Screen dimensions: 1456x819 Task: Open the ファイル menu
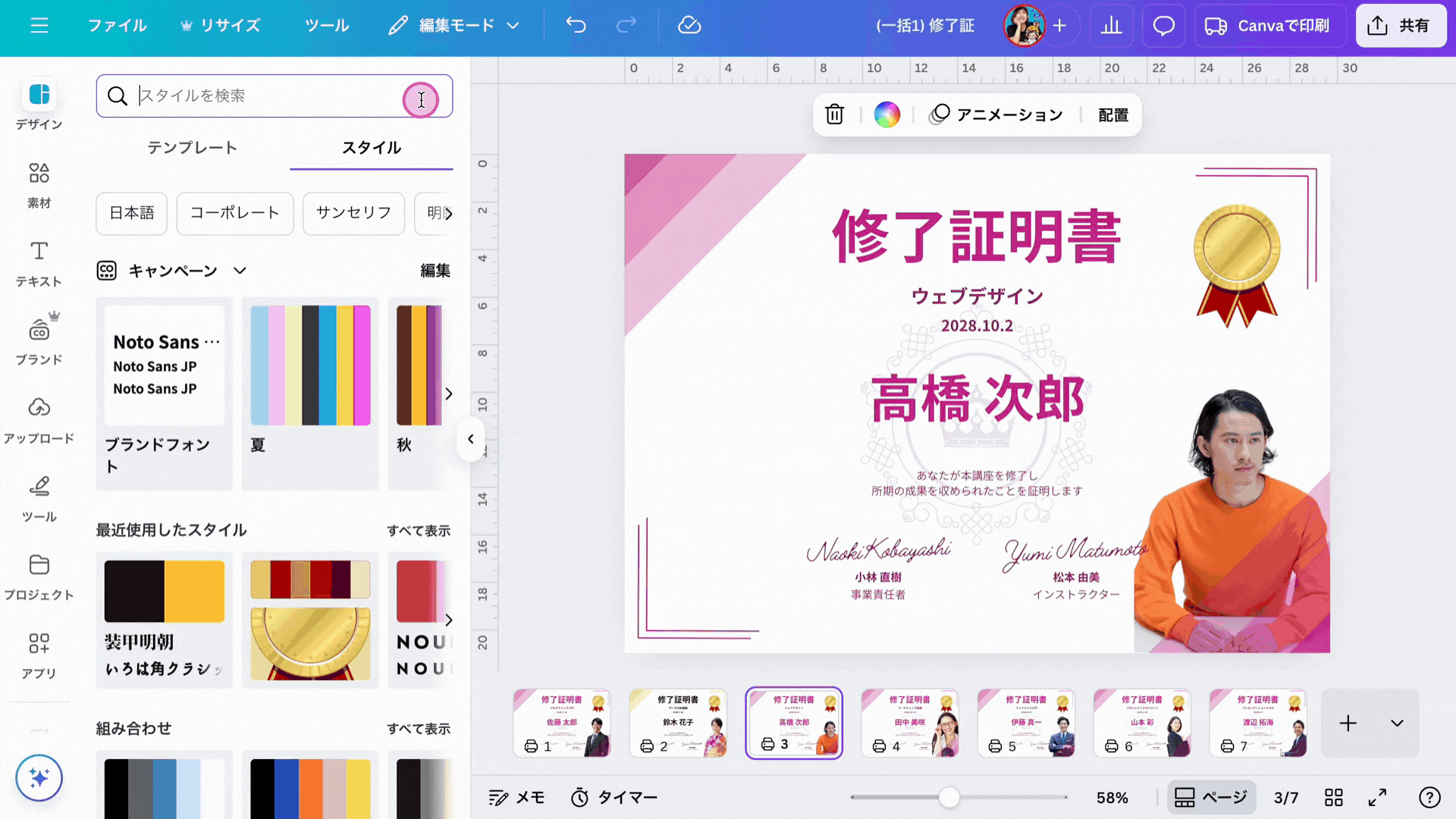(x=117, y=26)
